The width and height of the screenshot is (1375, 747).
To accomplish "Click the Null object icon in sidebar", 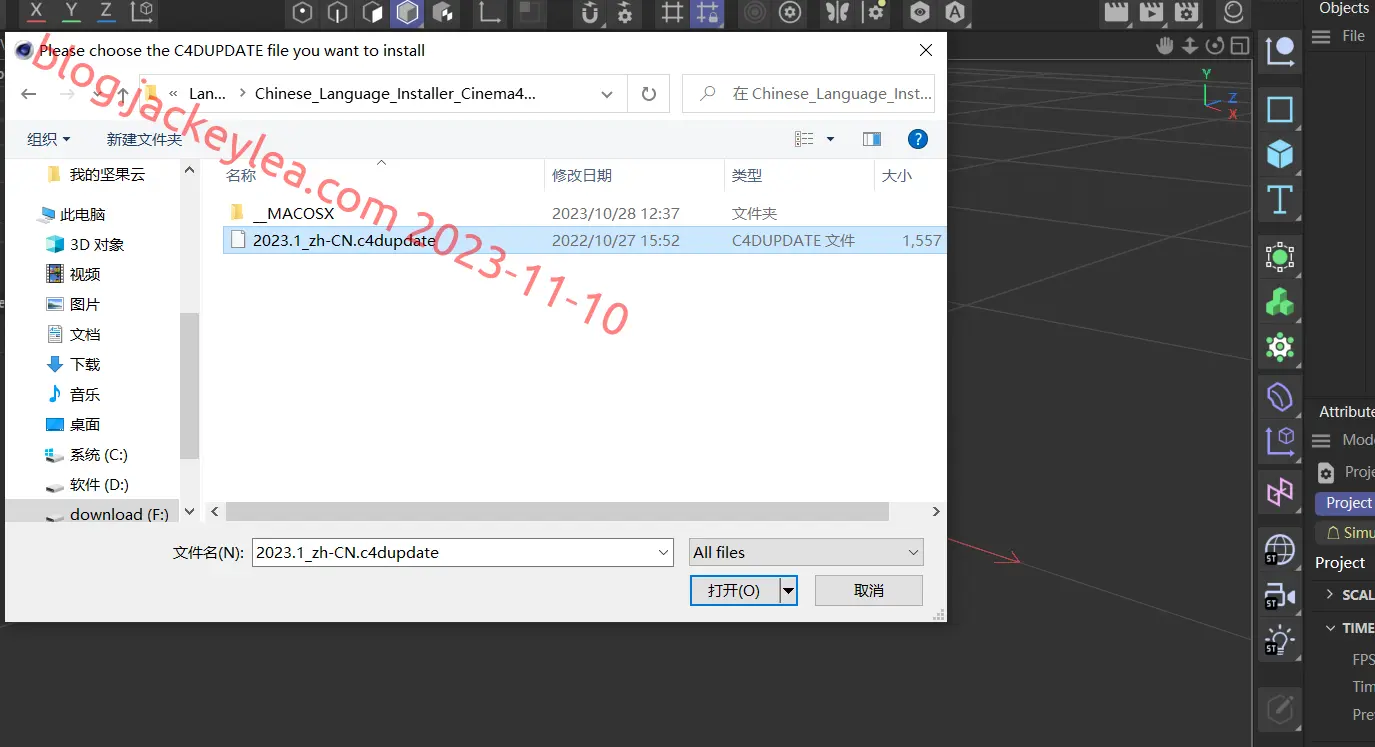I will click(x=1280, y=50).
